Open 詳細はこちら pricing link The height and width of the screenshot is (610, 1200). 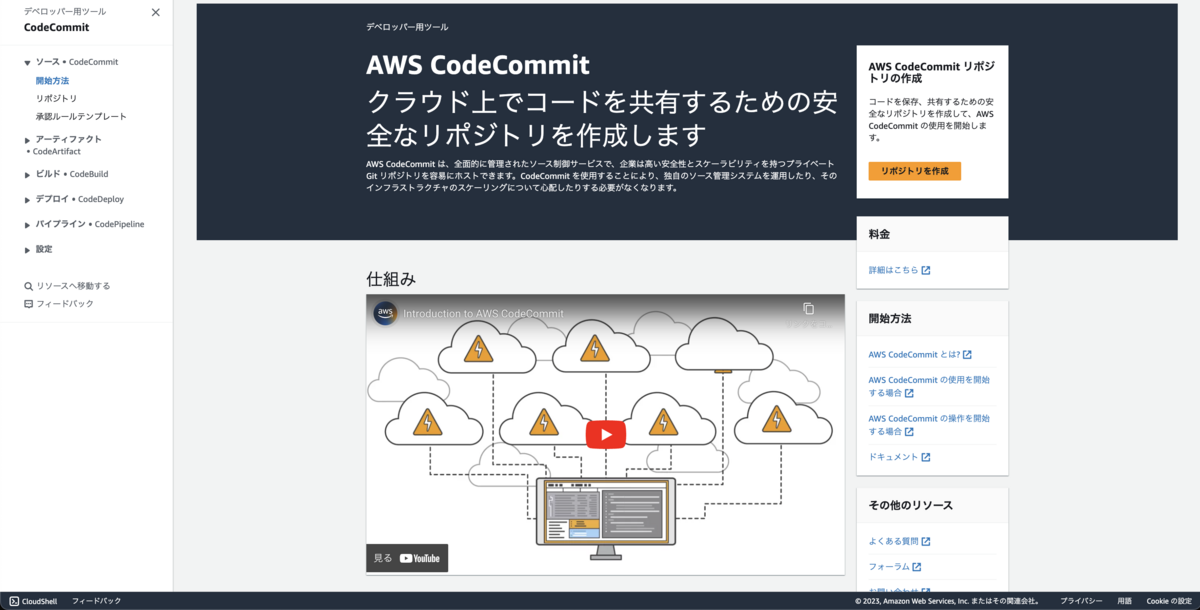(894, 270)
